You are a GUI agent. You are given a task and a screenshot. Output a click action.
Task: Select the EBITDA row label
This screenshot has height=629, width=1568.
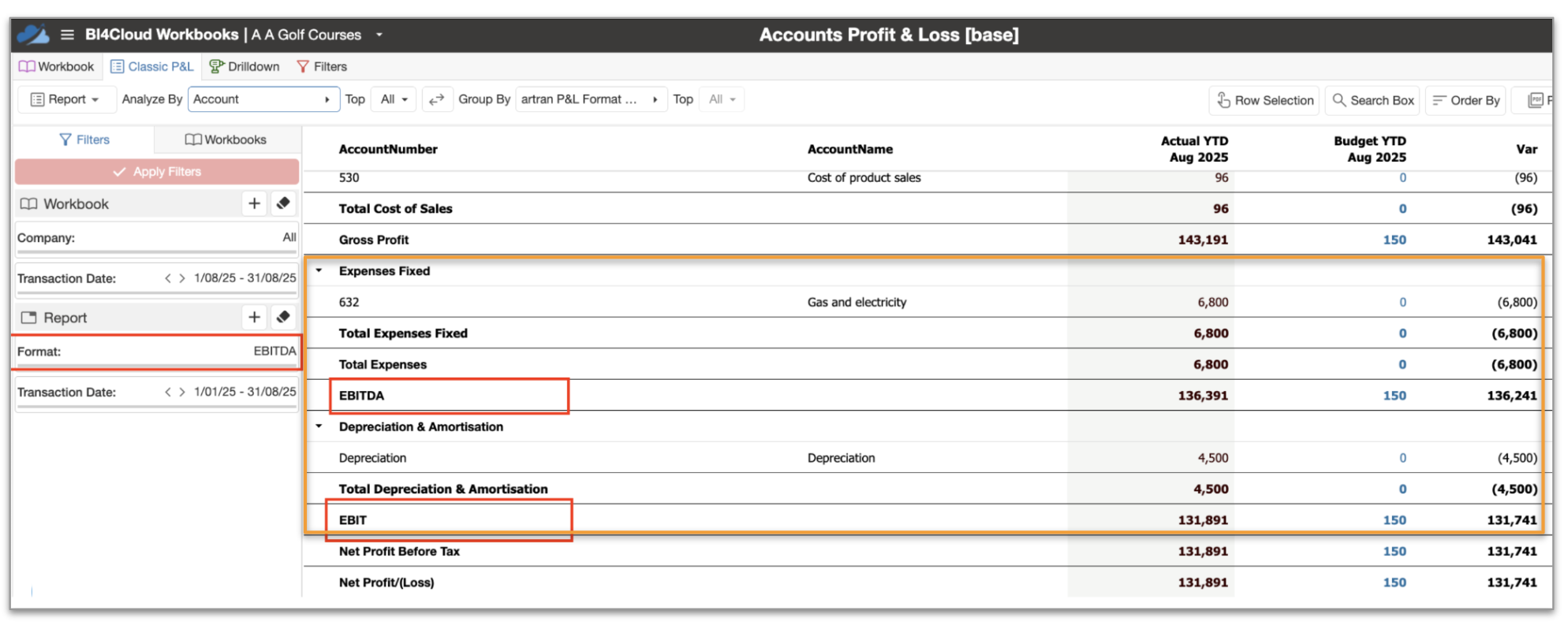pos(362,396)
